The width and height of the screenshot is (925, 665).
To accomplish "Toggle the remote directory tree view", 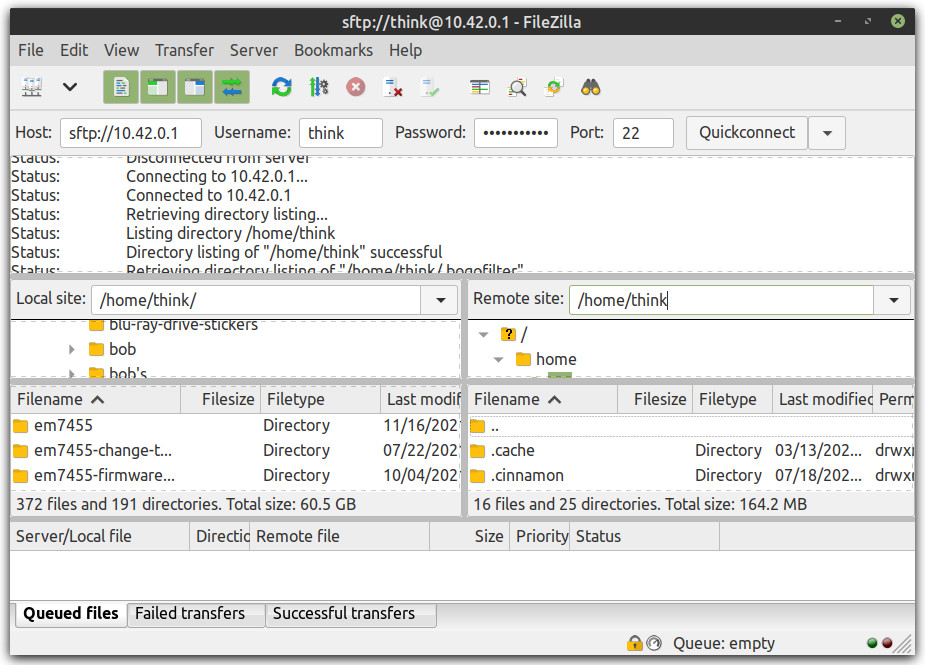I will point(194,87).
